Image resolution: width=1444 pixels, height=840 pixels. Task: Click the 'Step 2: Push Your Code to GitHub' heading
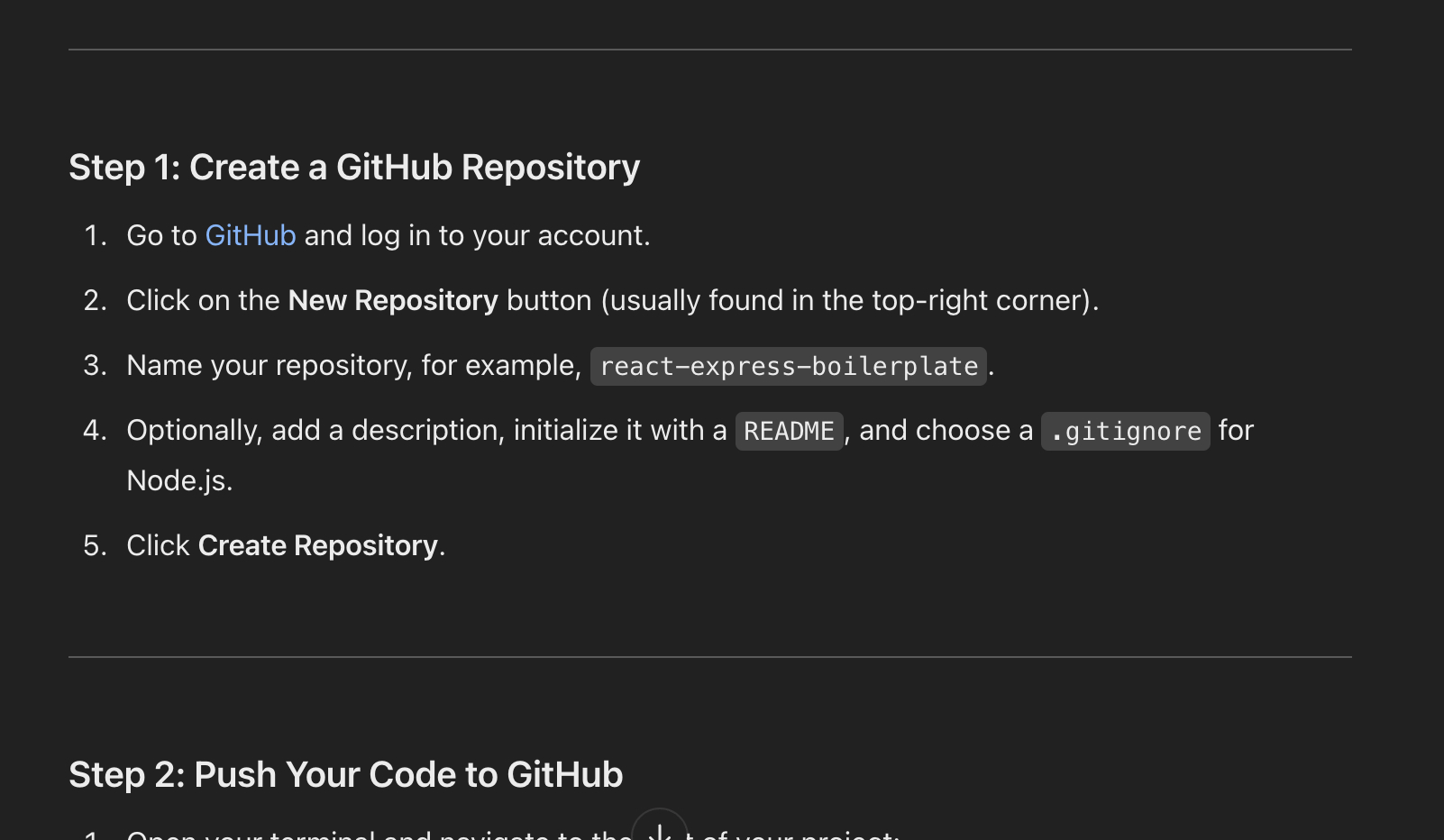pyautogui.click(x=346, y=775)
